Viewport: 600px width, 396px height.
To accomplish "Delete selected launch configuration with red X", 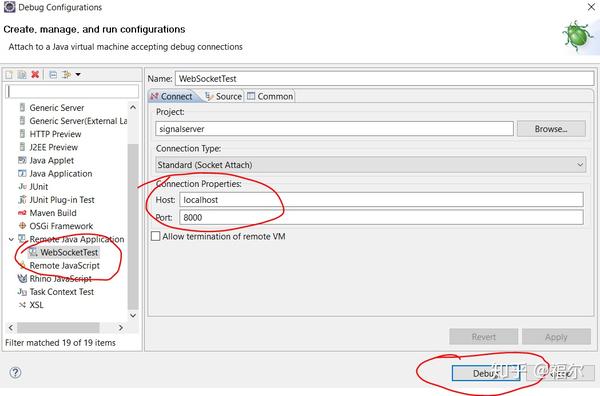I will [x=35, y=74].
